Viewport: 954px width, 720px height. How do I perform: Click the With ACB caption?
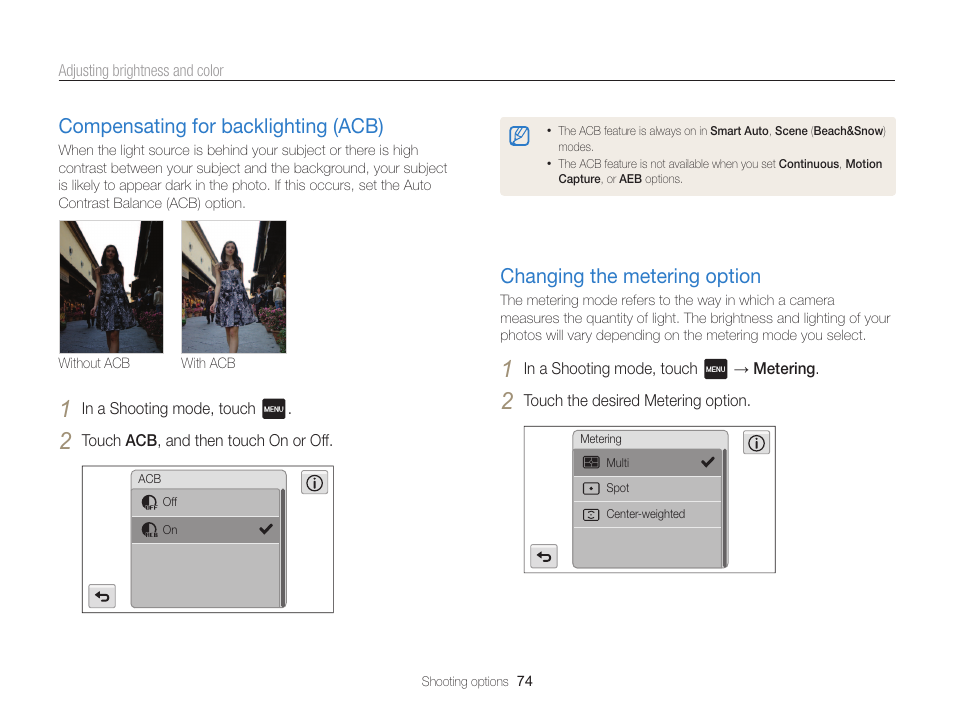208,363
